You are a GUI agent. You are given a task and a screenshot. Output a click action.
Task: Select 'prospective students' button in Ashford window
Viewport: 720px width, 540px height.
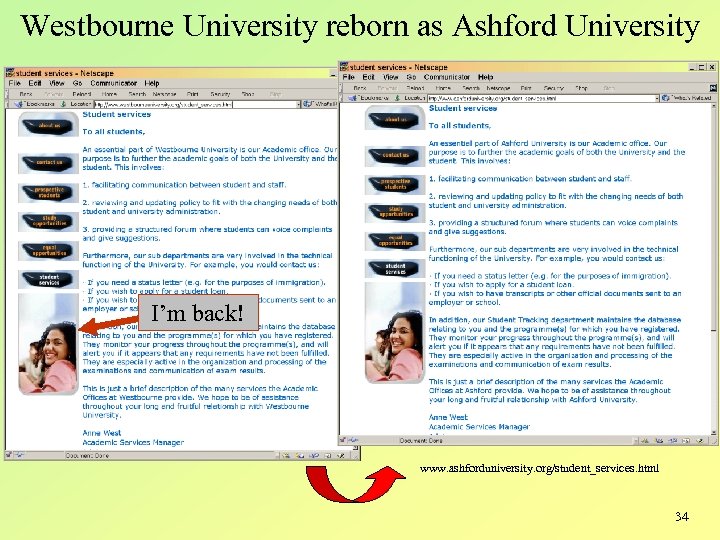395,185
